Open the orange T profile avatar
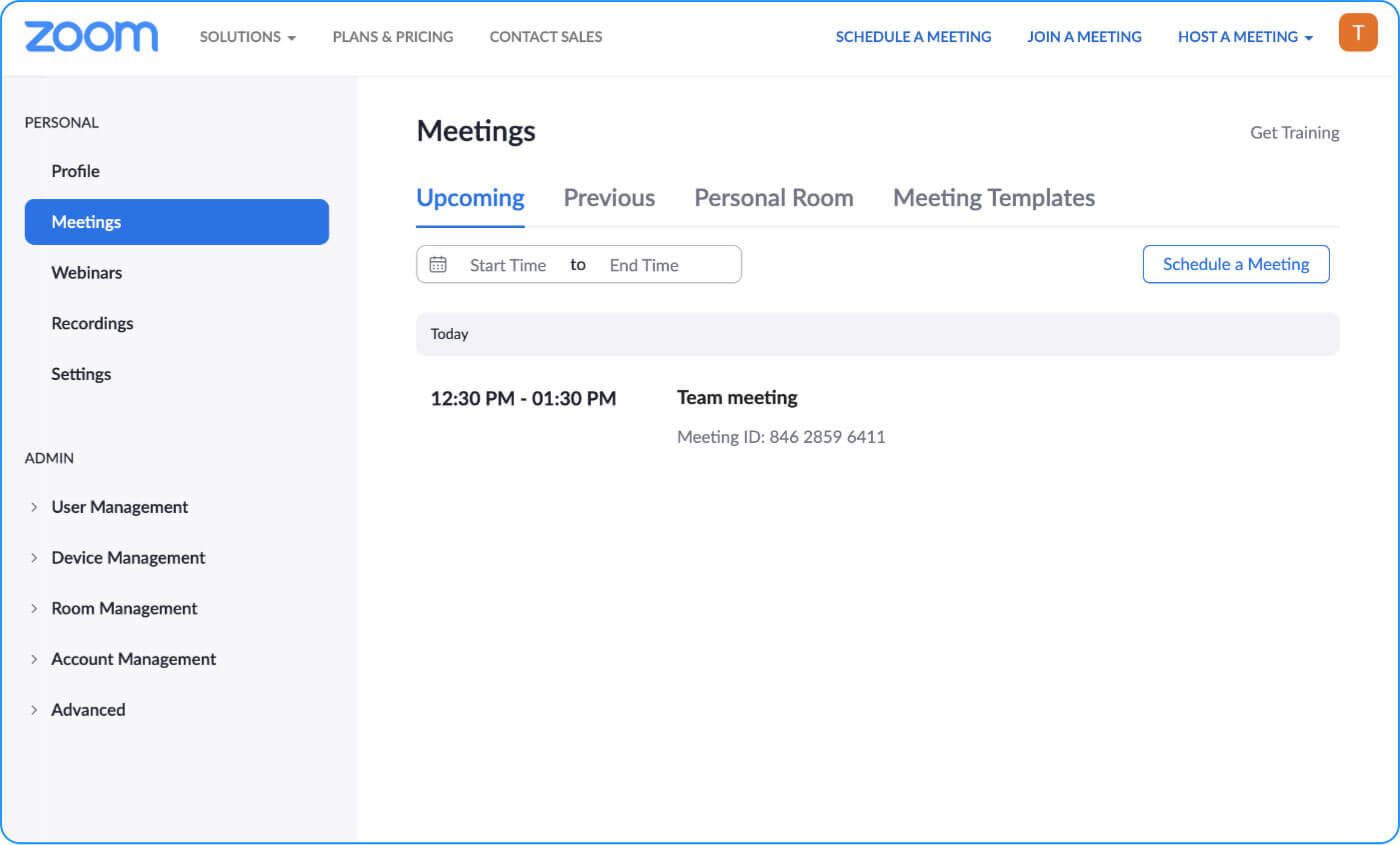Screen dimensions: 1400x845 [x=1357, y=33]
